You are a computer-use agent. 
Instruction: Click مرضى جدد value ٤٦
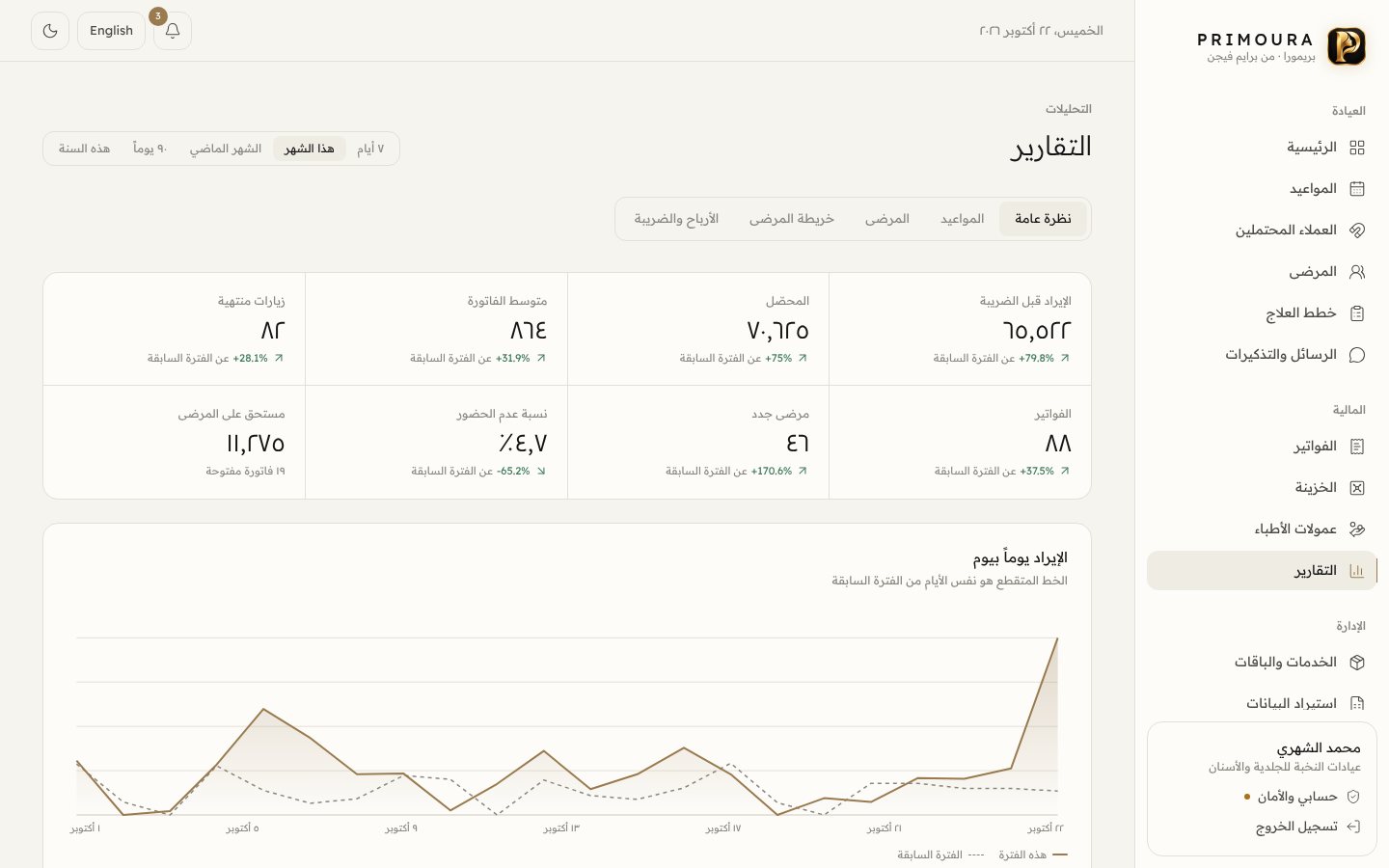[x=798, y=444]
